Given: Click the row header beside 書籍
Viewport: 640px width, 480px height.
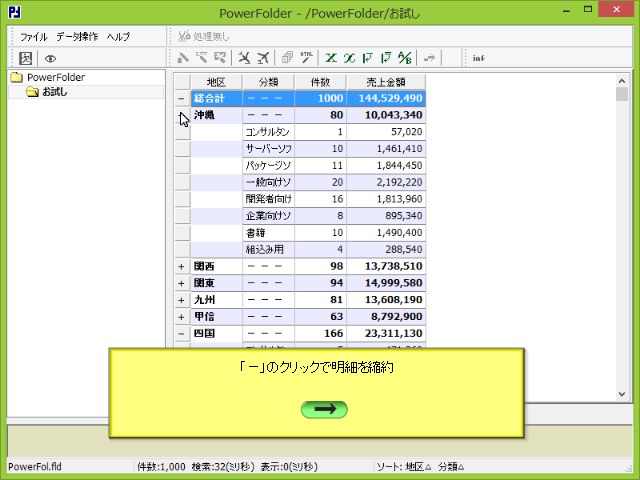Looking at the screenshot, I should (182, 233).
